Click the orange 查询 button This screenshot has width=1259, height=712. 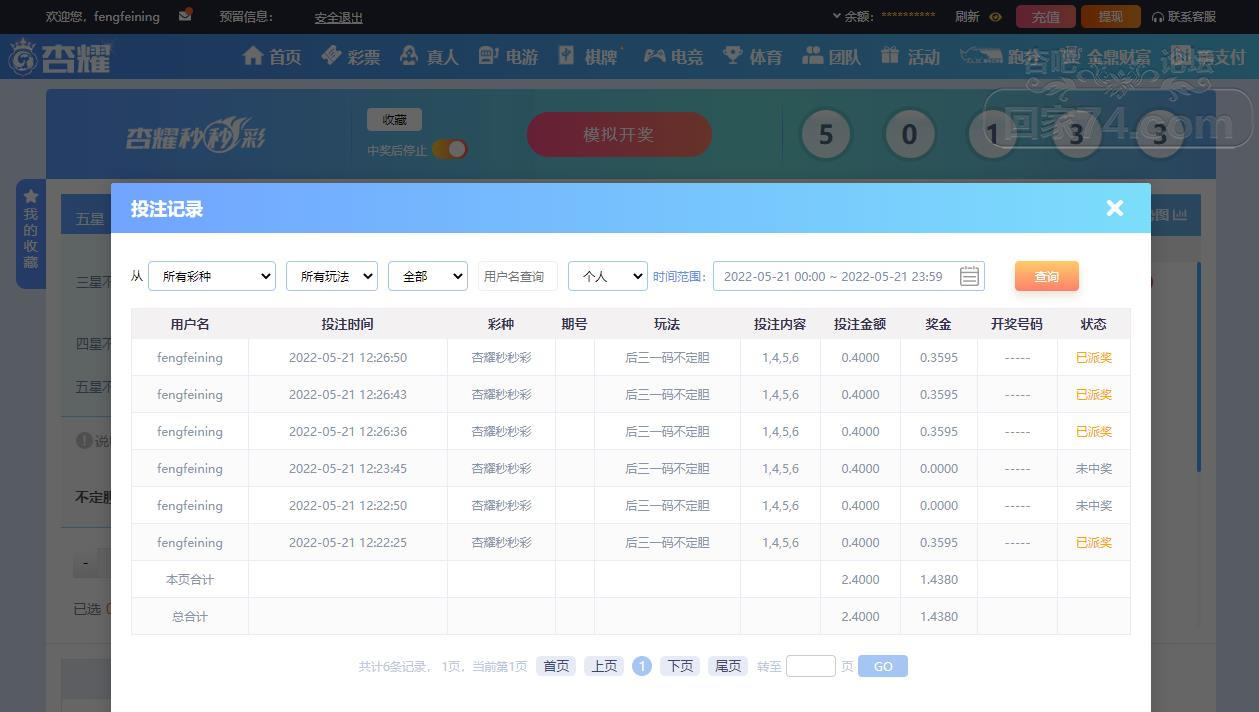[1046, 277]
